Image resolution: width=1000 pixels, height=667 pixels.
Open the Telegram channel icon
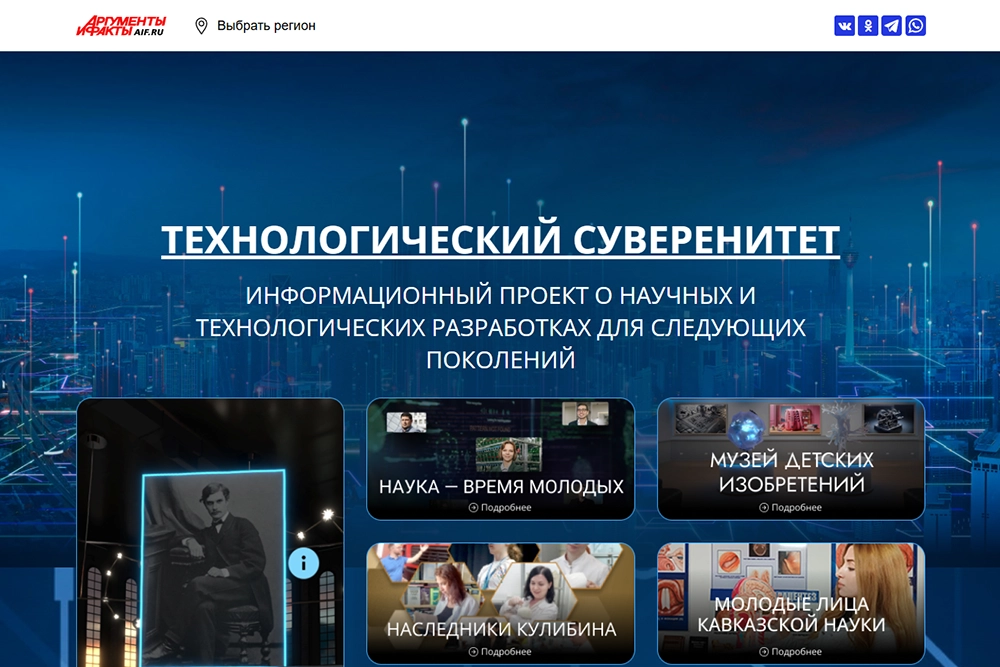click(x=891, y=26)
